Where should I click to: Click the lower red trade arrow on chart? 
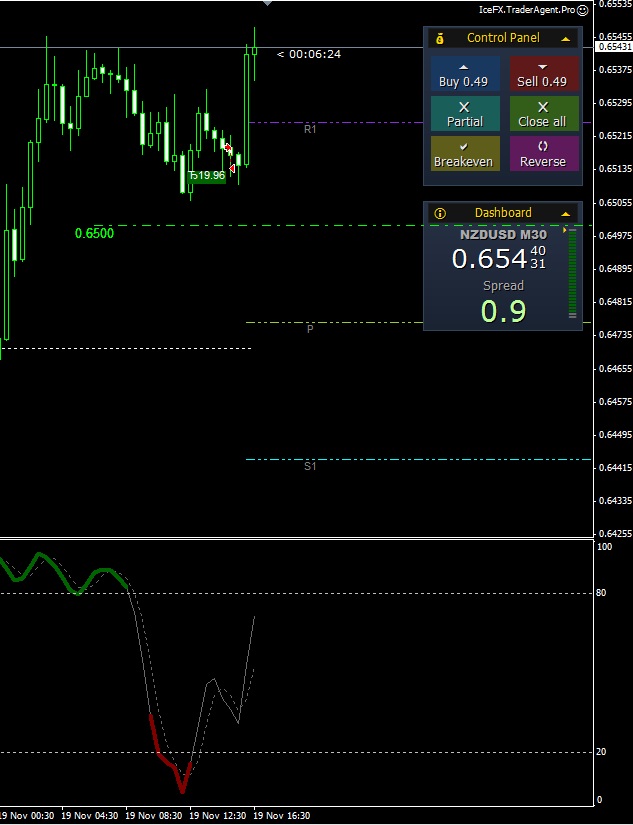[232, 168]
